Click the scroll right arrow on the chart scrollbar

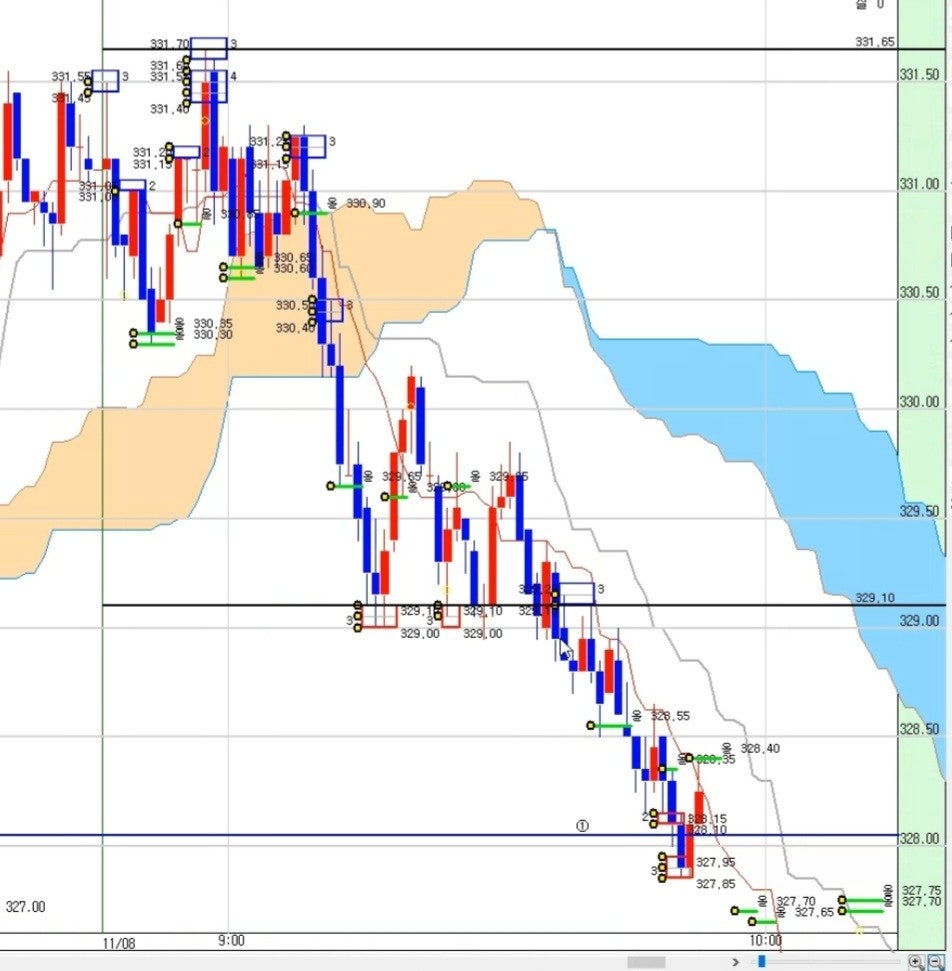click(735, 962)
